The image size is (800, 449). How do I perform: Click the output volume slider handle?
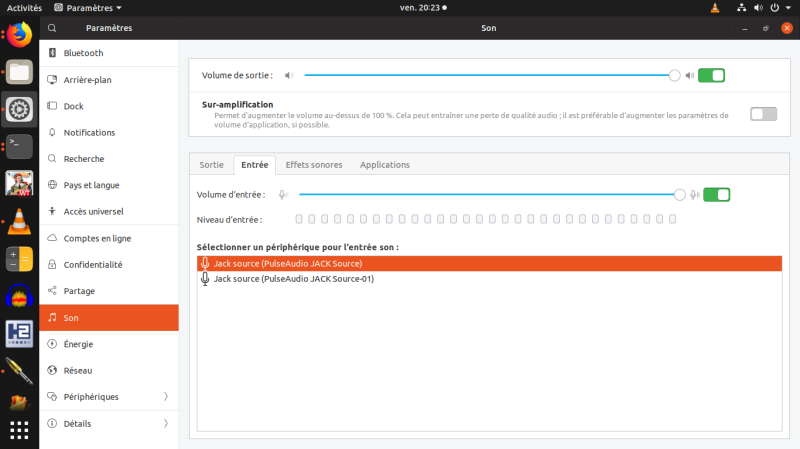[x=674, y=76]
